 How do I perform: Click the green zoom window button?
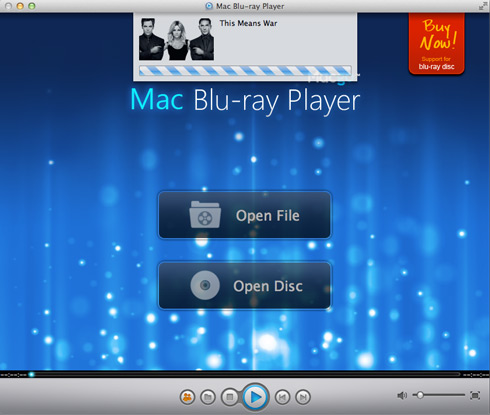[32, 6]
